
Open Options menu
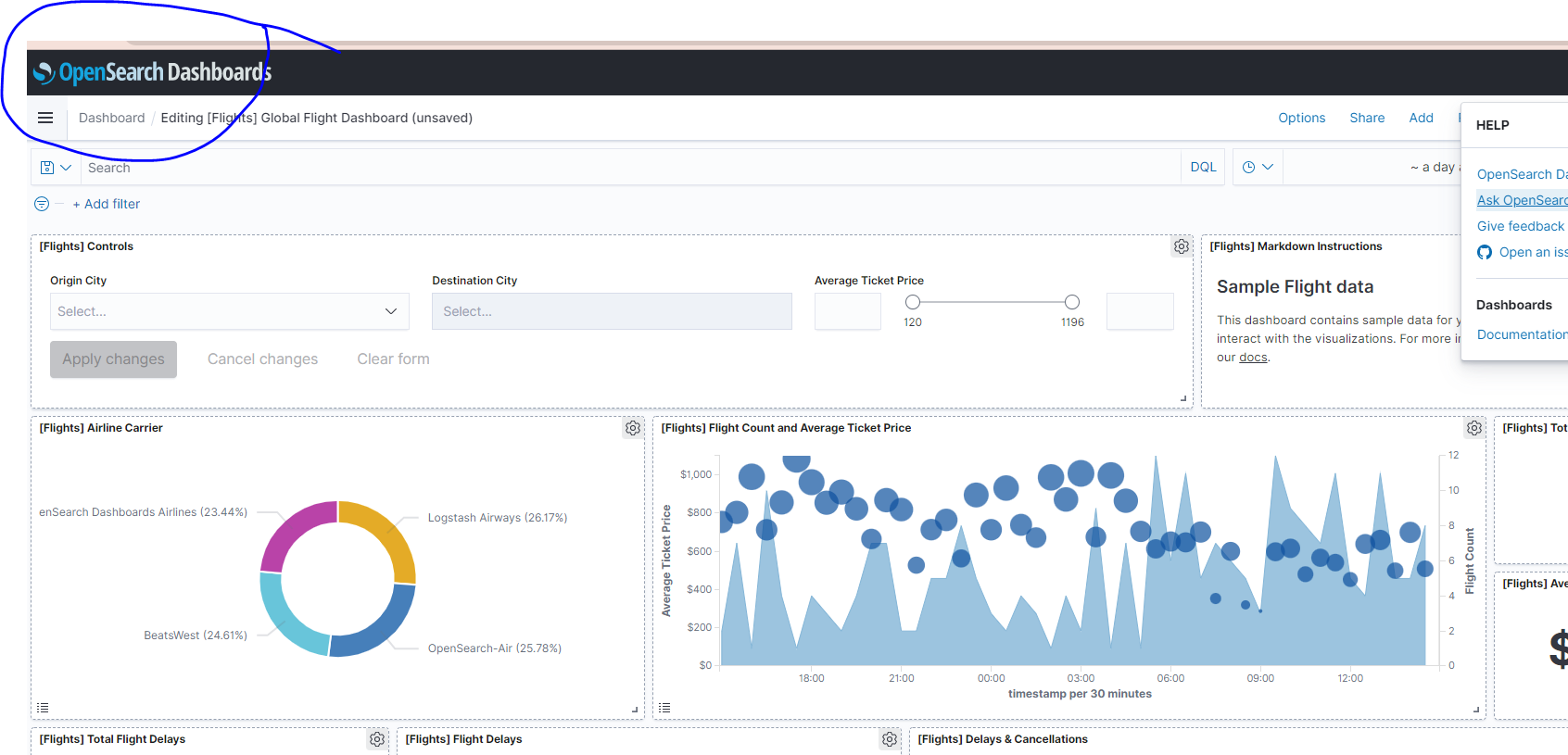tap(1301, 118)
